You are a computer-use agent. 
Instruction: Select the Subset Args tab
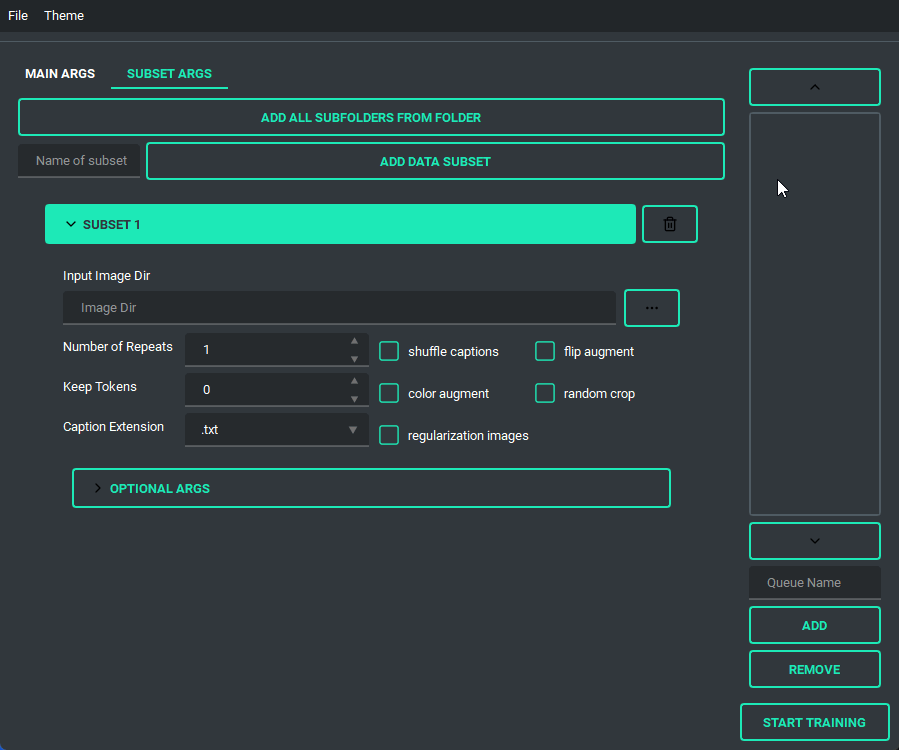pos(169,74)
